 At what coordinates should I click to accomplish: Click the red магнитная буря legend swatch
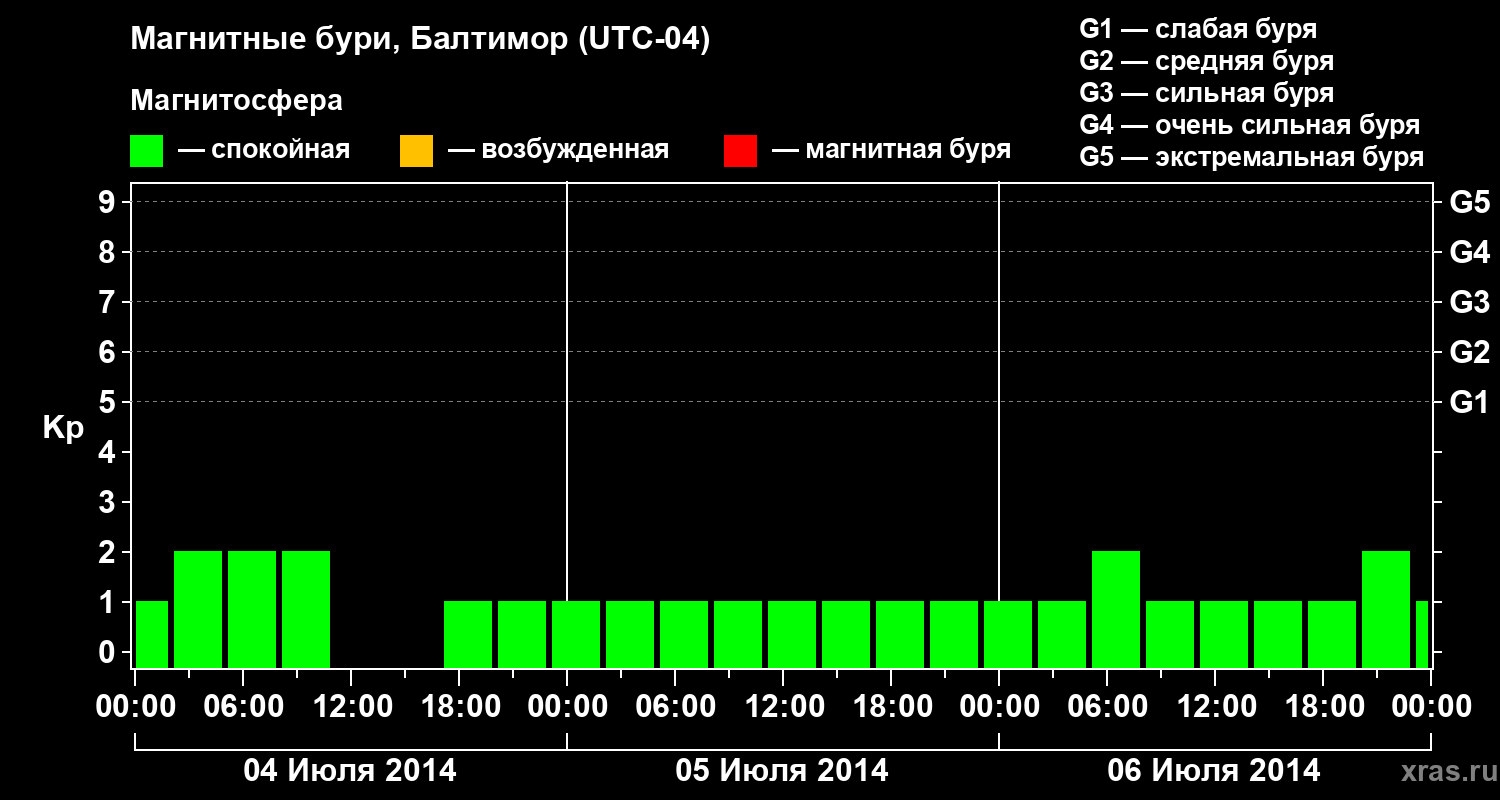740,151
